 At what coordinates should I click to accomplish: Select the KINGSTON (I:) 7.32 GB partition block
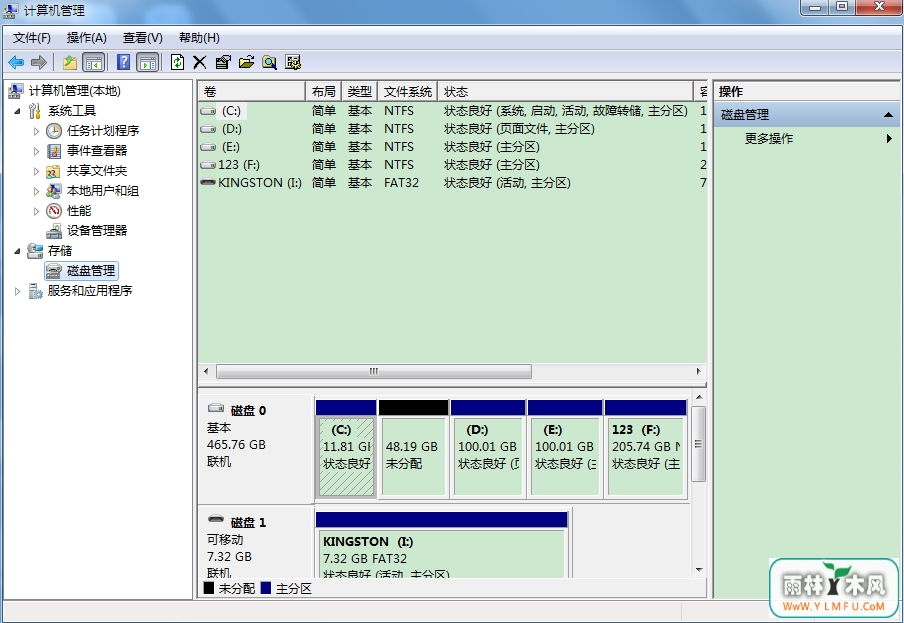pyautogui.click(x=442, y=545)
